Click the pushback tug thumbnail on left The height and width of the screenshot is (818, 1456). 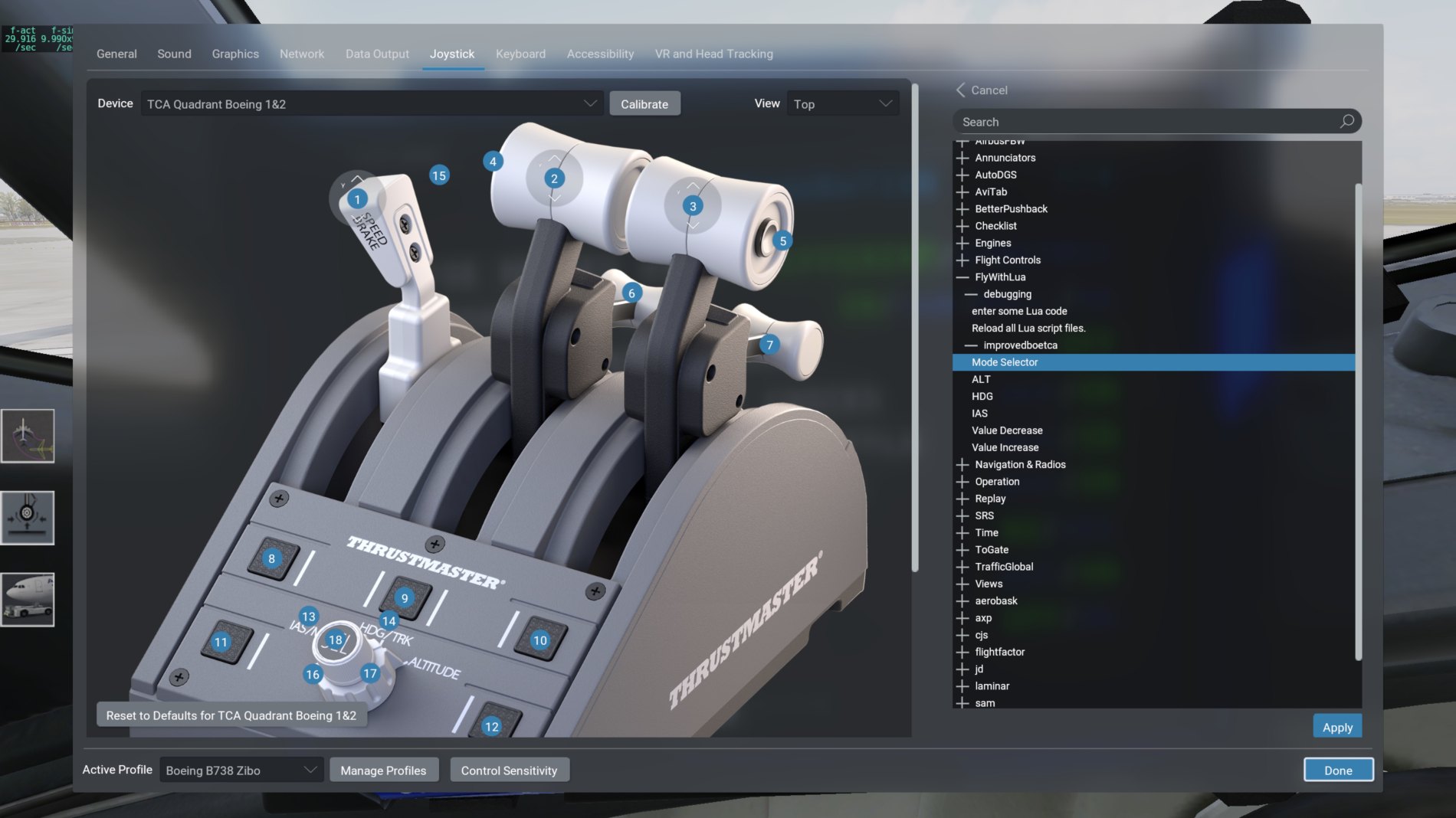28,600
